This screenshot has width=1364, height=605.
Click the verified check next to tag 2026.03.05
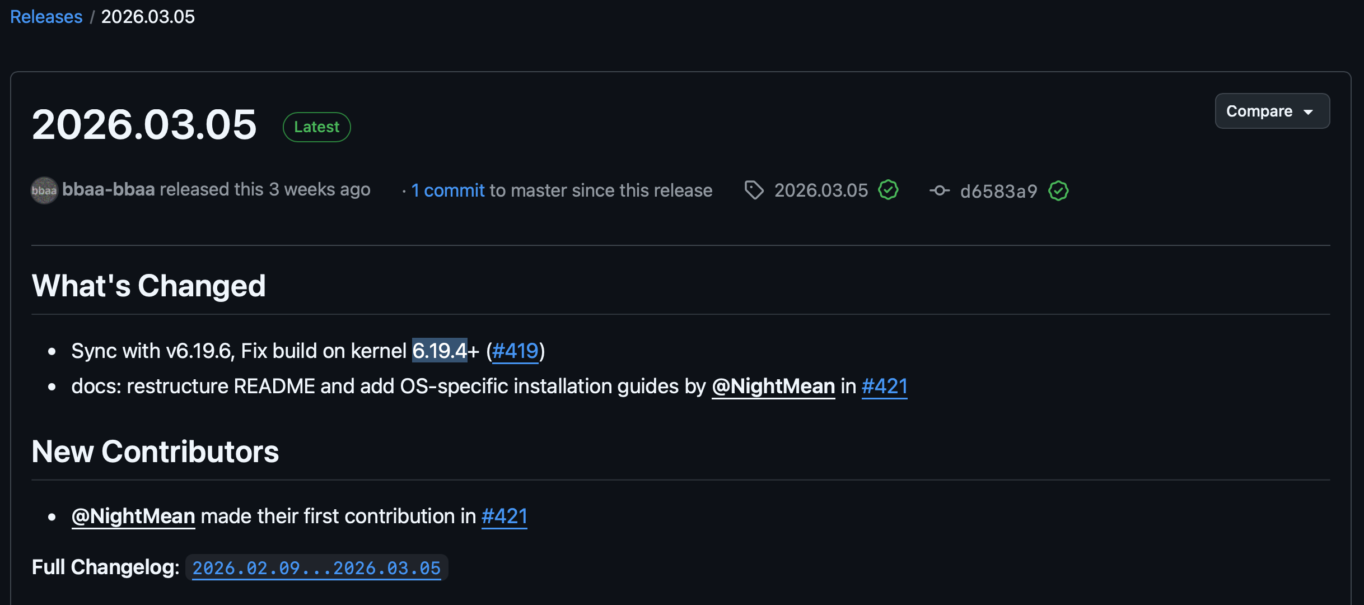coord(888,190)
